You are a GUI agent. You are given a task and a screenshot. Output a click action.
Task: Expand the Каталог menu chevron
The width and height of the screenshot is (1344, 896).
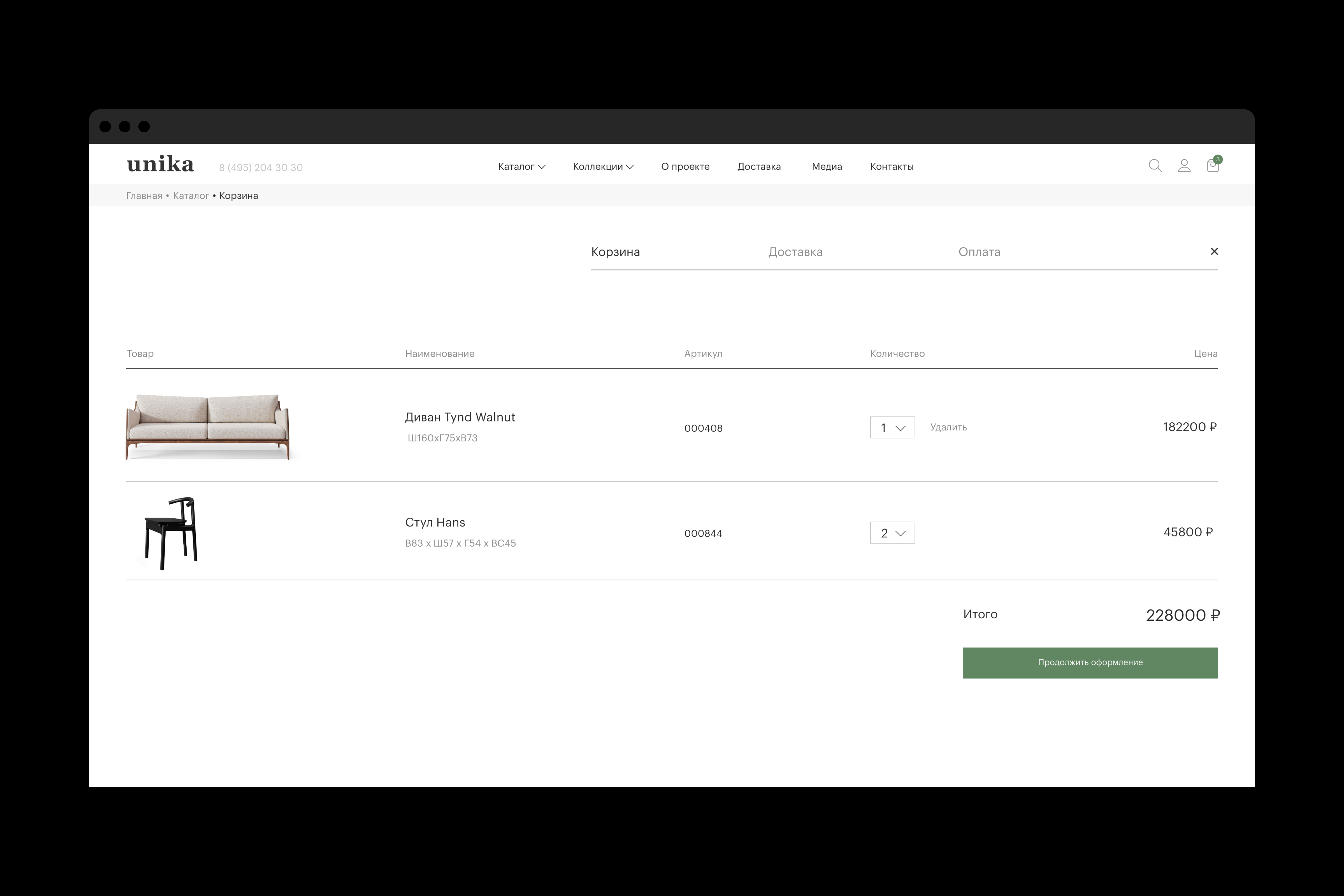542,167
